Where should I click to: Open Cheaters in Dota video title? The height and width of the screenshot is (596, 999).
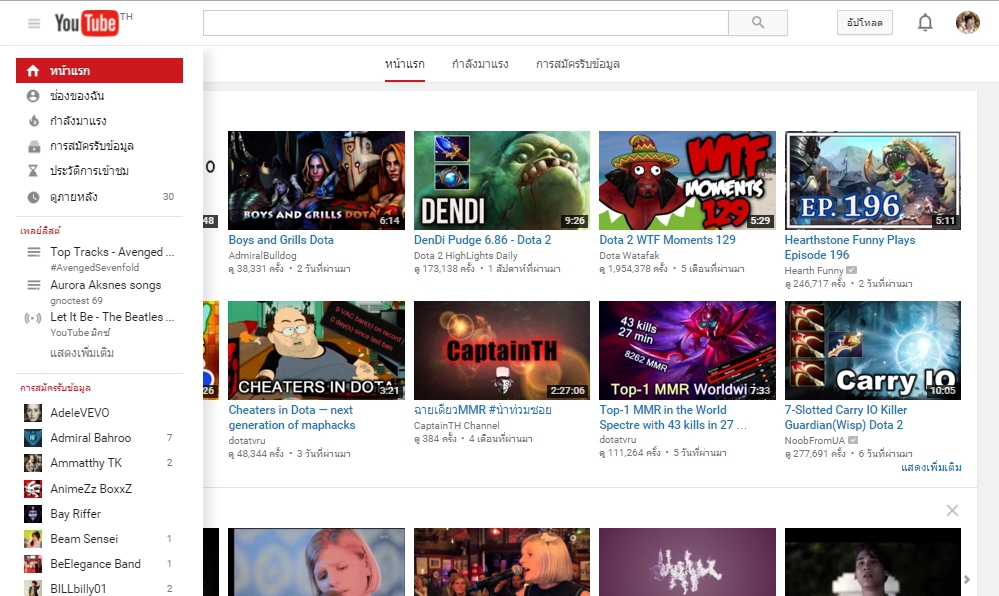(x=292, y=418)
